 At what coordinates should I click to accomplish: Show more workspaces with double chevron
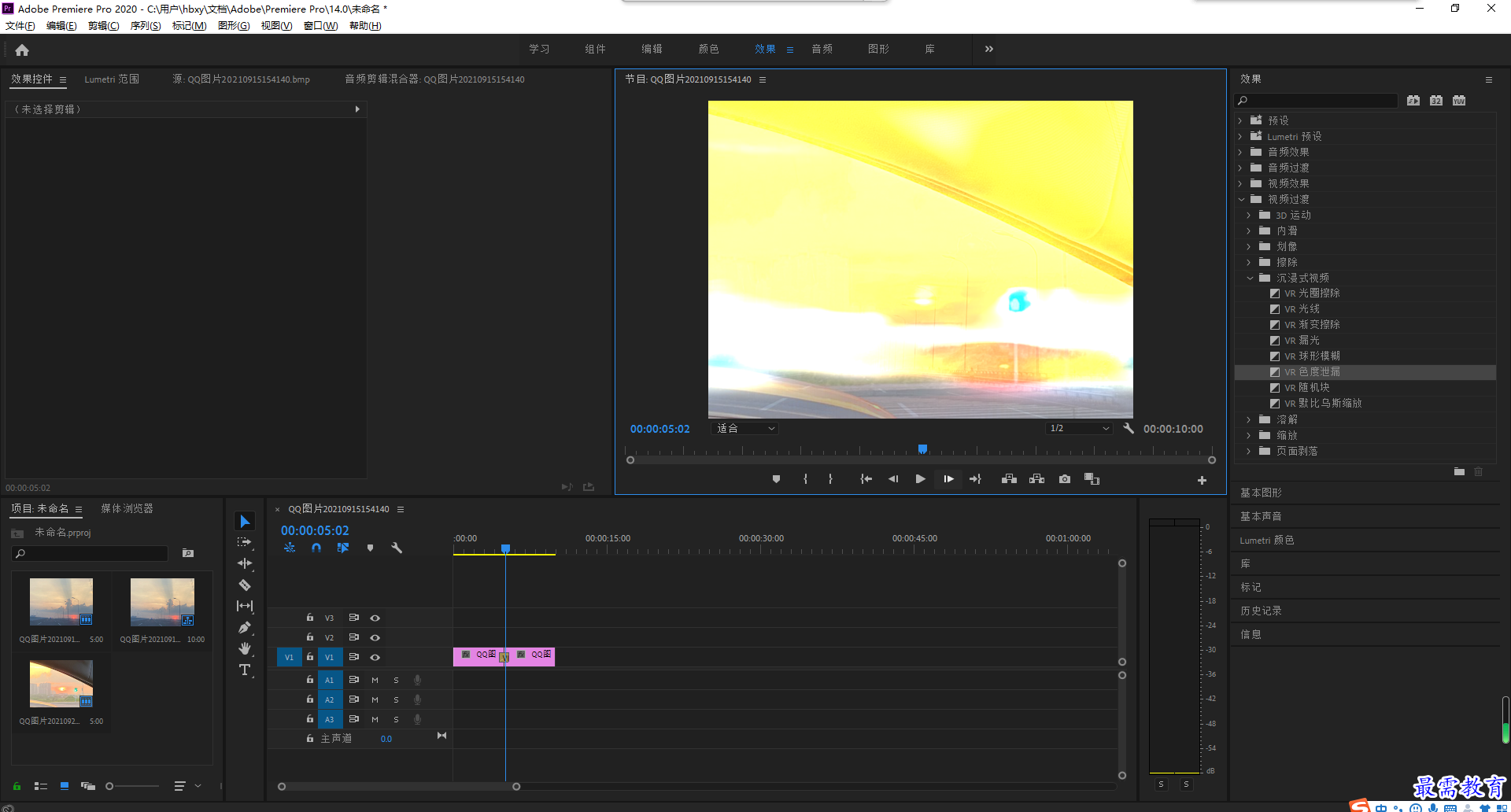[989, 49]
